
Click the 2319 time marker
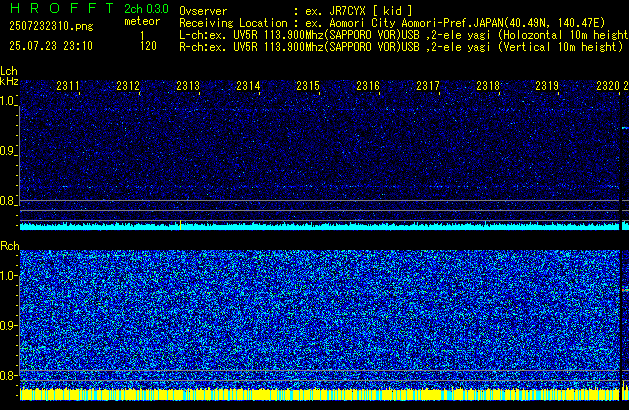pos(547,86)
